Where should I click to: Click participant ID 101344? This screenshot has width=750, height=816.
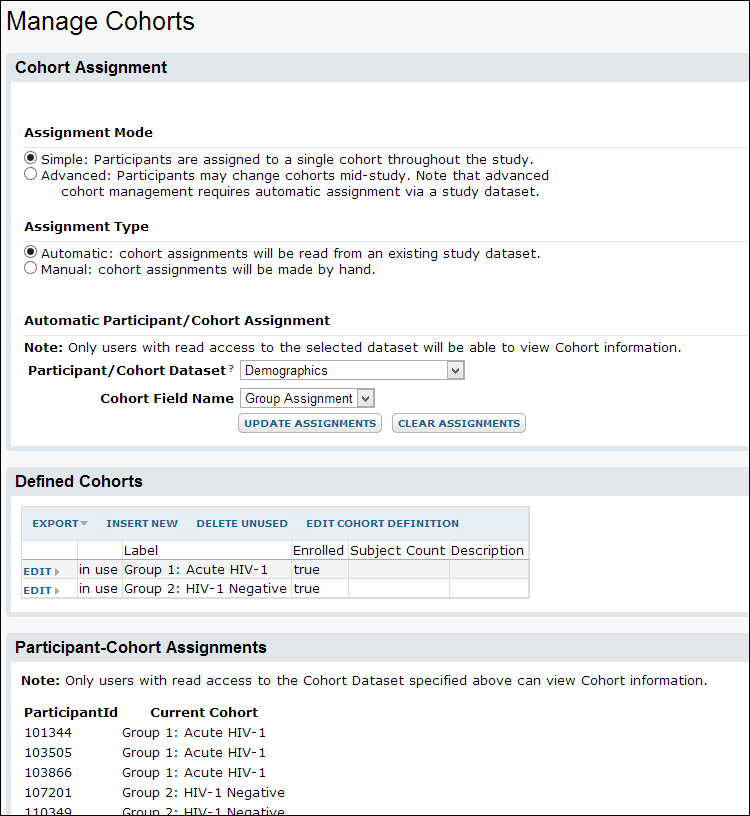tap(48, 733)
